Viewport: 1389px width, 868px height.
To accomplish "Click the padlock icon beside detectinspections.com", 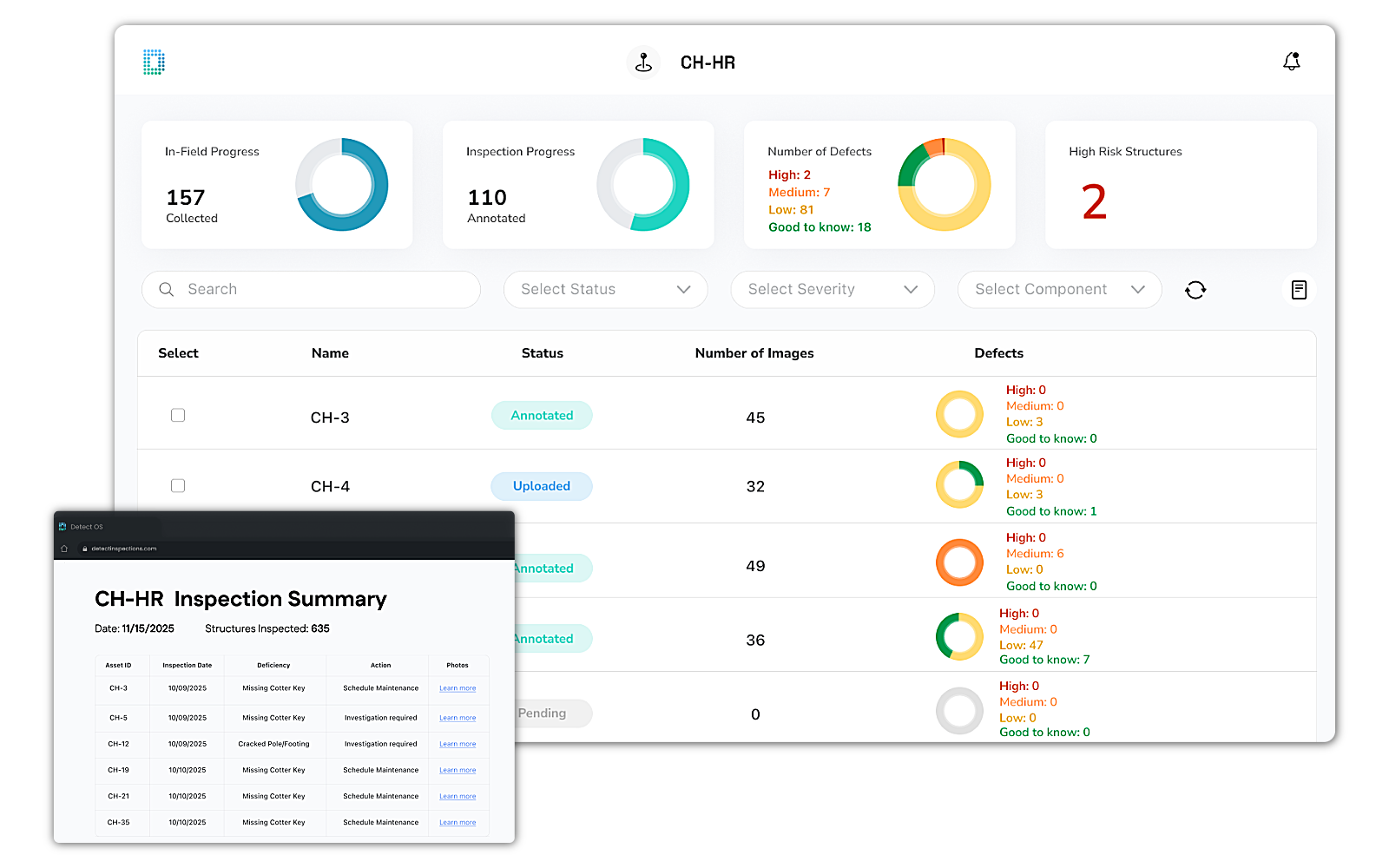I will (86, 548).
